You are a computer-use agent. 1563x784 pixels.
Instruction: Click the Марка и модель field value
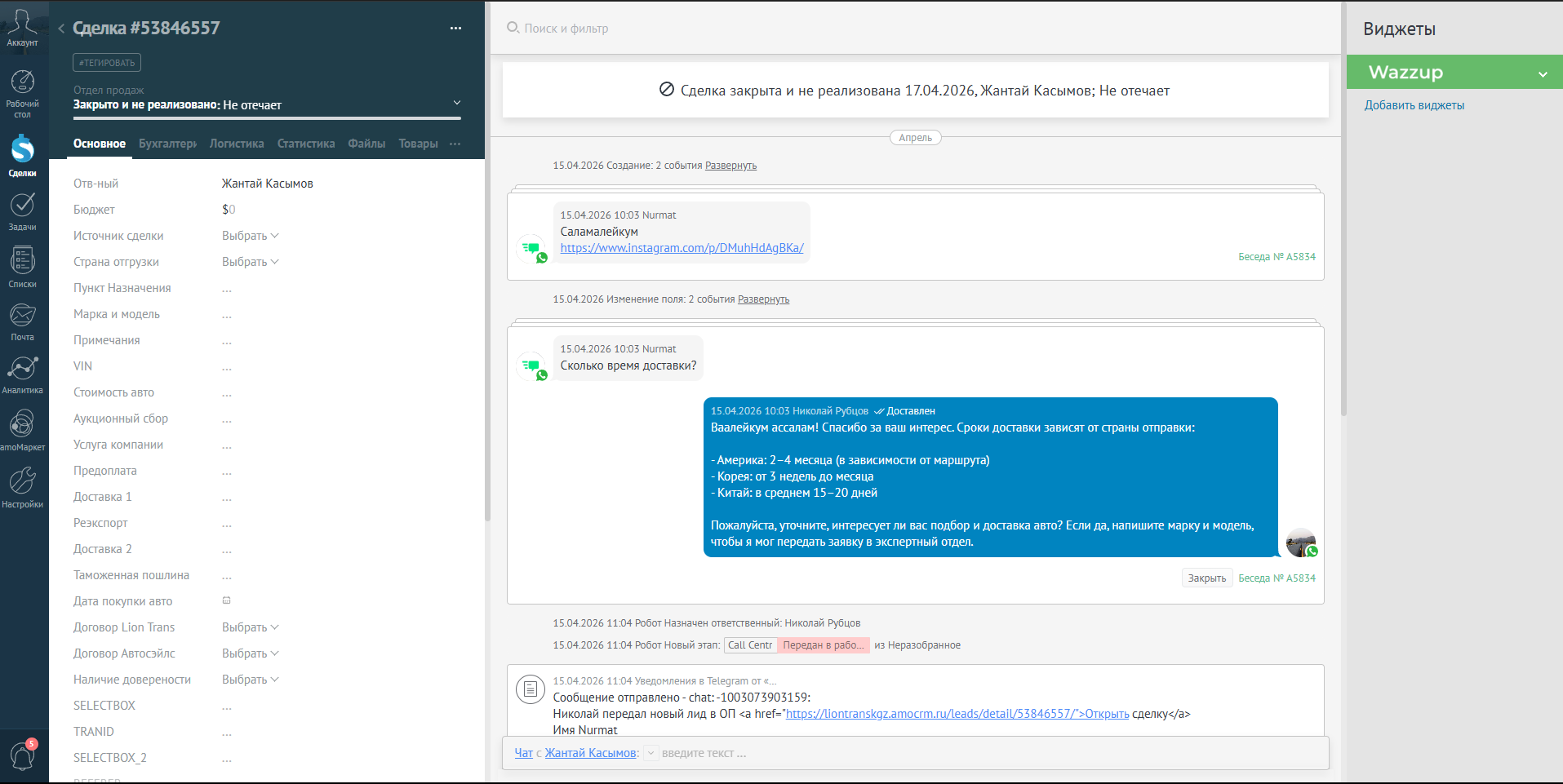(227, 314)
